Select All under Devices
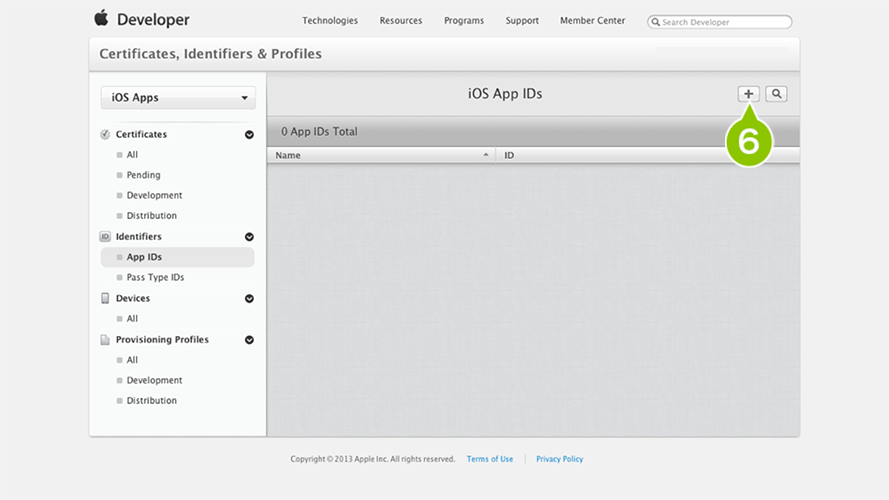The height and width of the screenshot is (500, 889). tap(132, 319)
